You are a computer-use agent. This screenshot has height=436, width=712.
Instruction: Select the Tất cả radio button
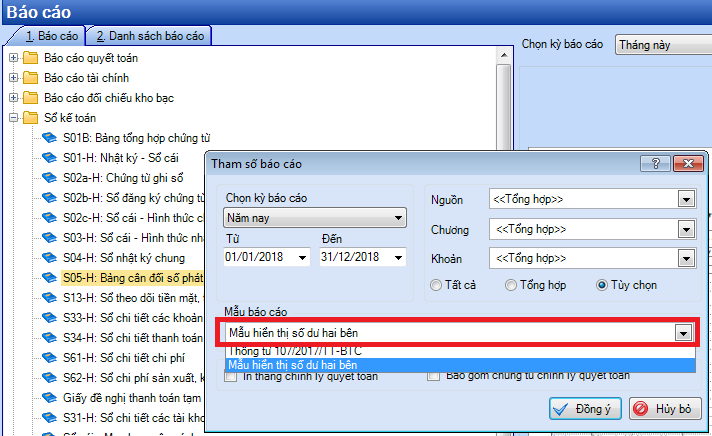(435, 285)
